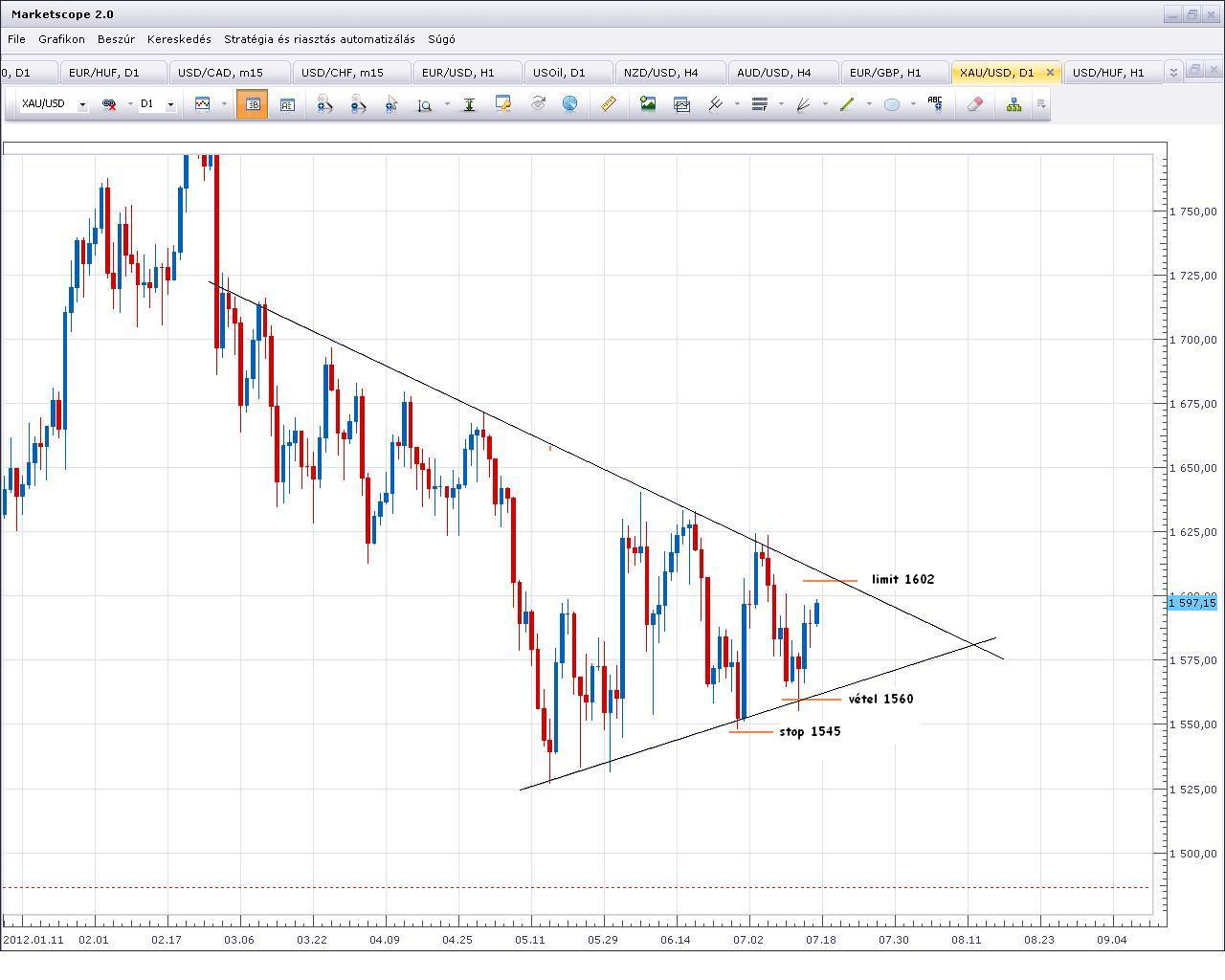Screen dimensions: 1225x980
Task: Expand the pitchfork tool dropdown arrow
Action: point(737,104)
